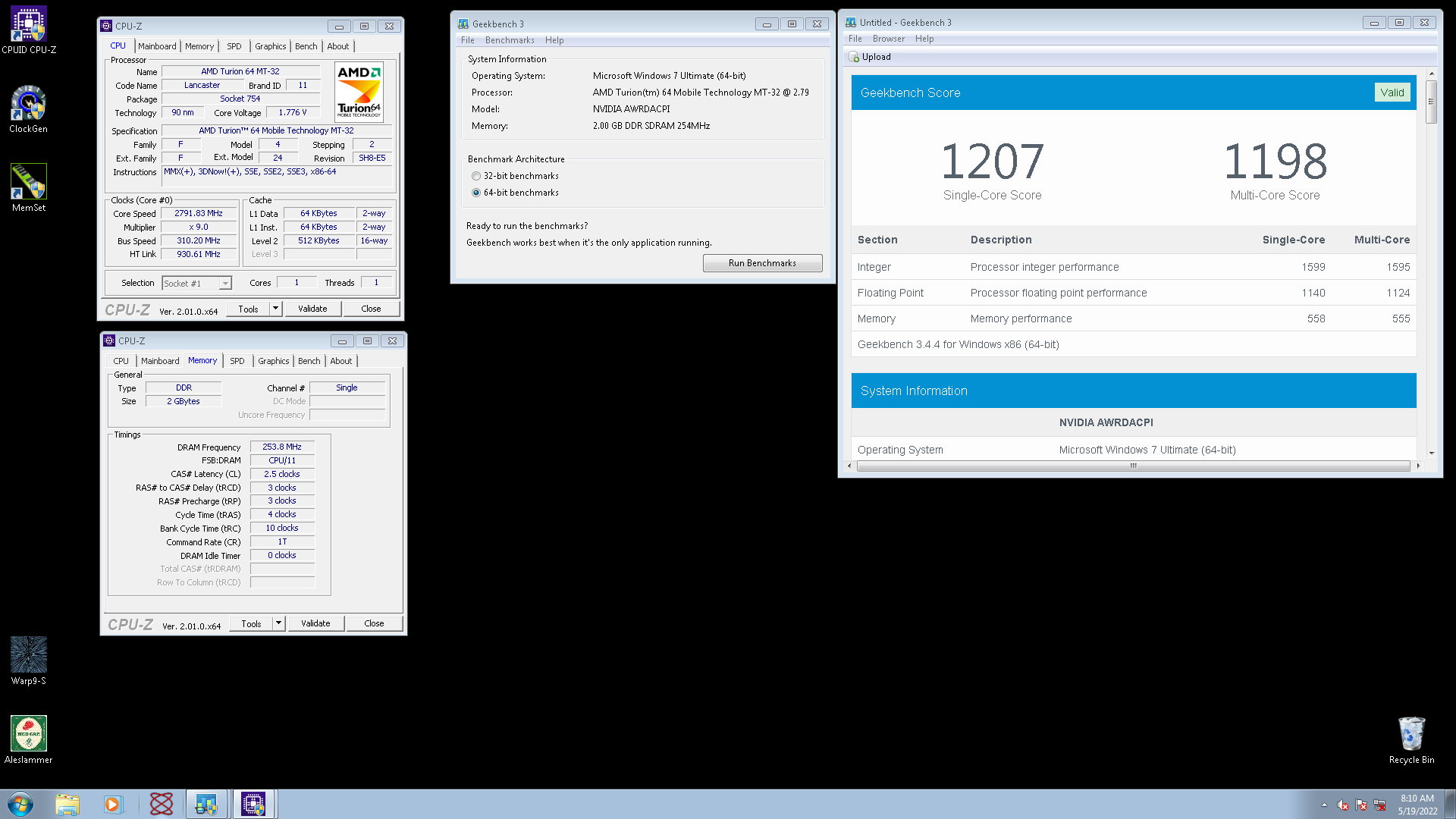Open the SPD tab in top CPU-Z
The image size is (1456, 819).
[234, 46]
